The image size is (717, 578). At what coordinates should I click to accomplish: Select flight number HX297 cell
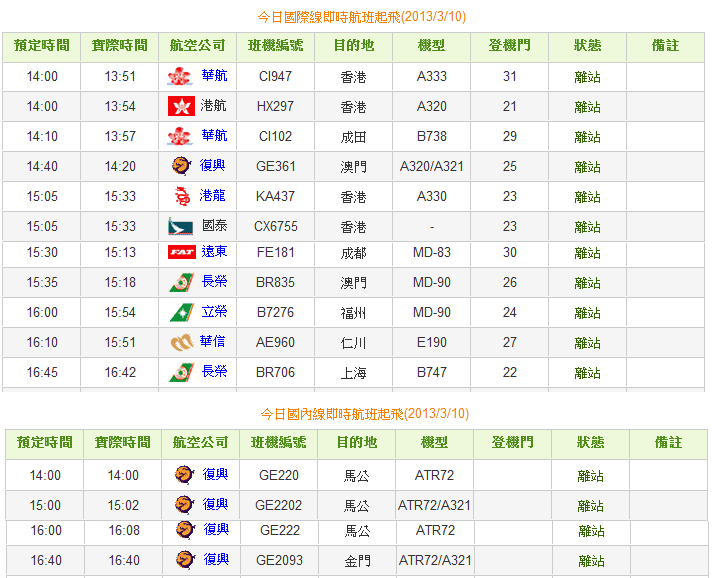click(275, 107)
